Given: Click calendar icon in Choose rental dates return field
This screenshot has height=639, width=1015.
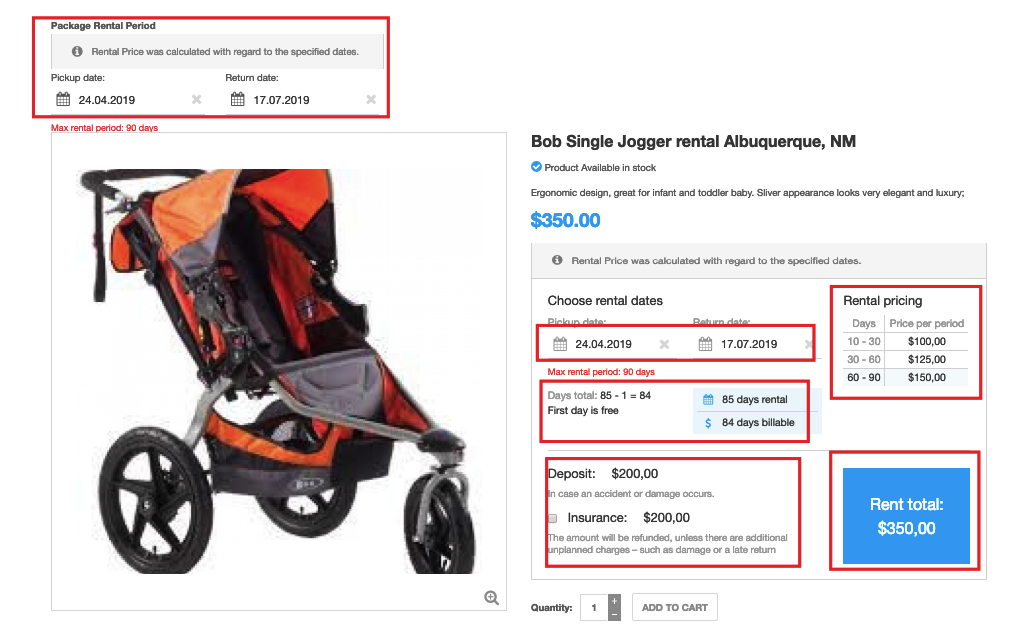Looking at the screenshot, I should click(x=705, y=344).
